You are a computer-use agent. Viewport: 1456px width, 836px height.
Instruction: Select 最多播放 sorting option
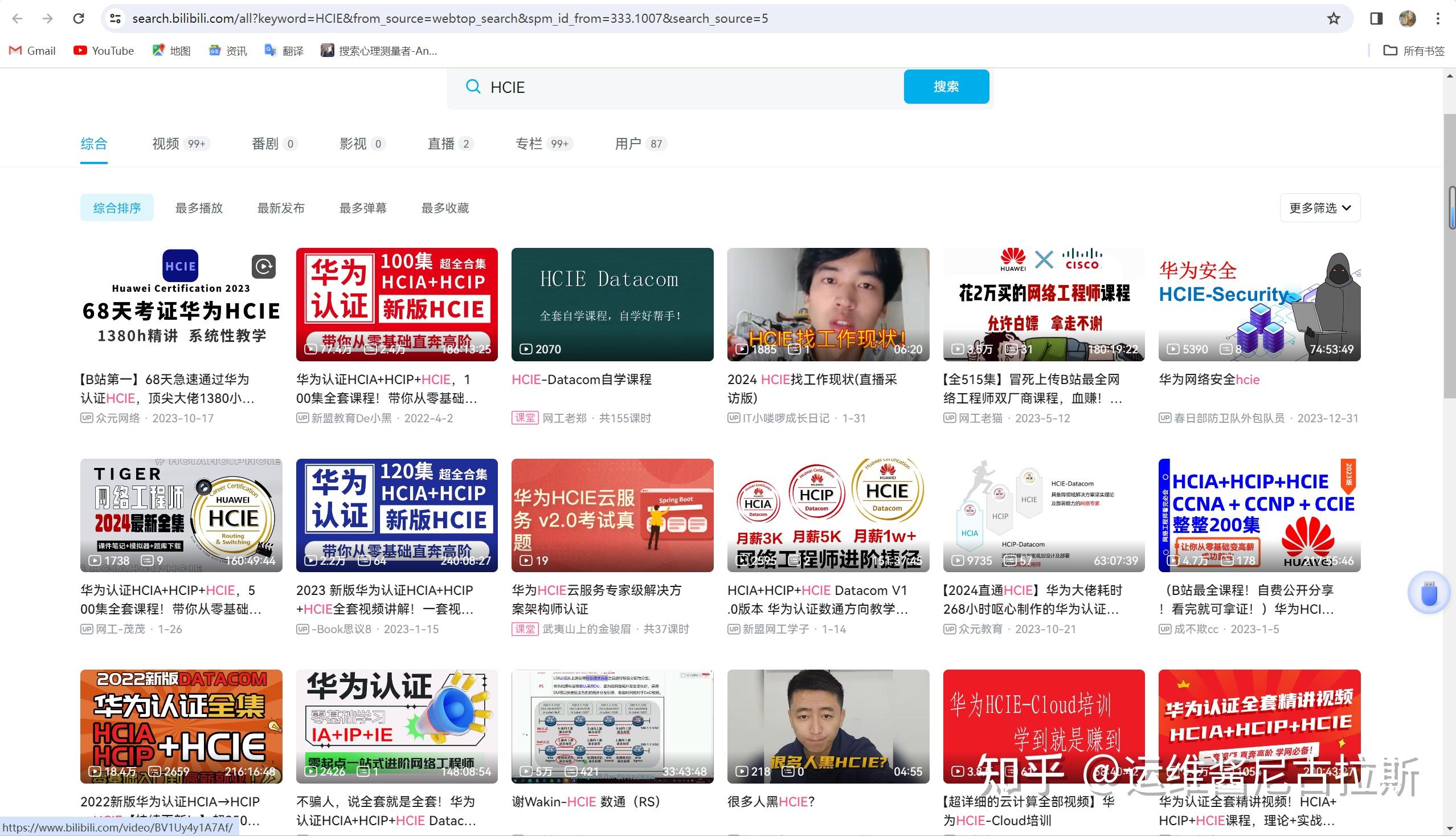(199, 208)
